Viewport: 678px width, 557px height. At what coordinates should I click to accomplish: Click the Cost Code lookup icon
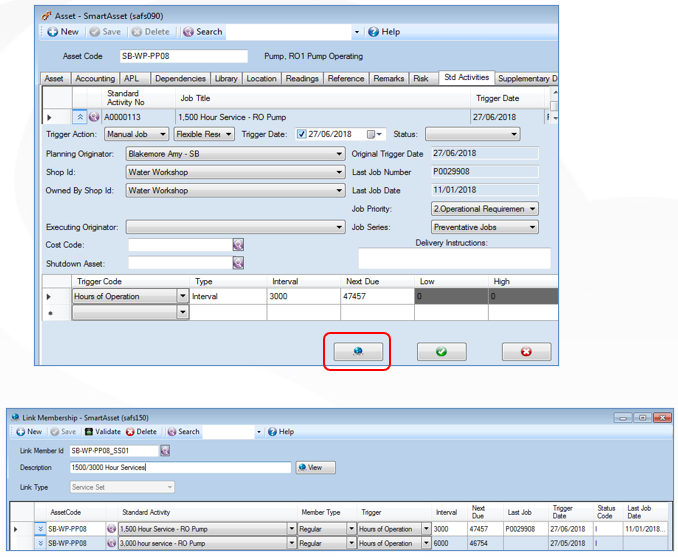(238, 245)
